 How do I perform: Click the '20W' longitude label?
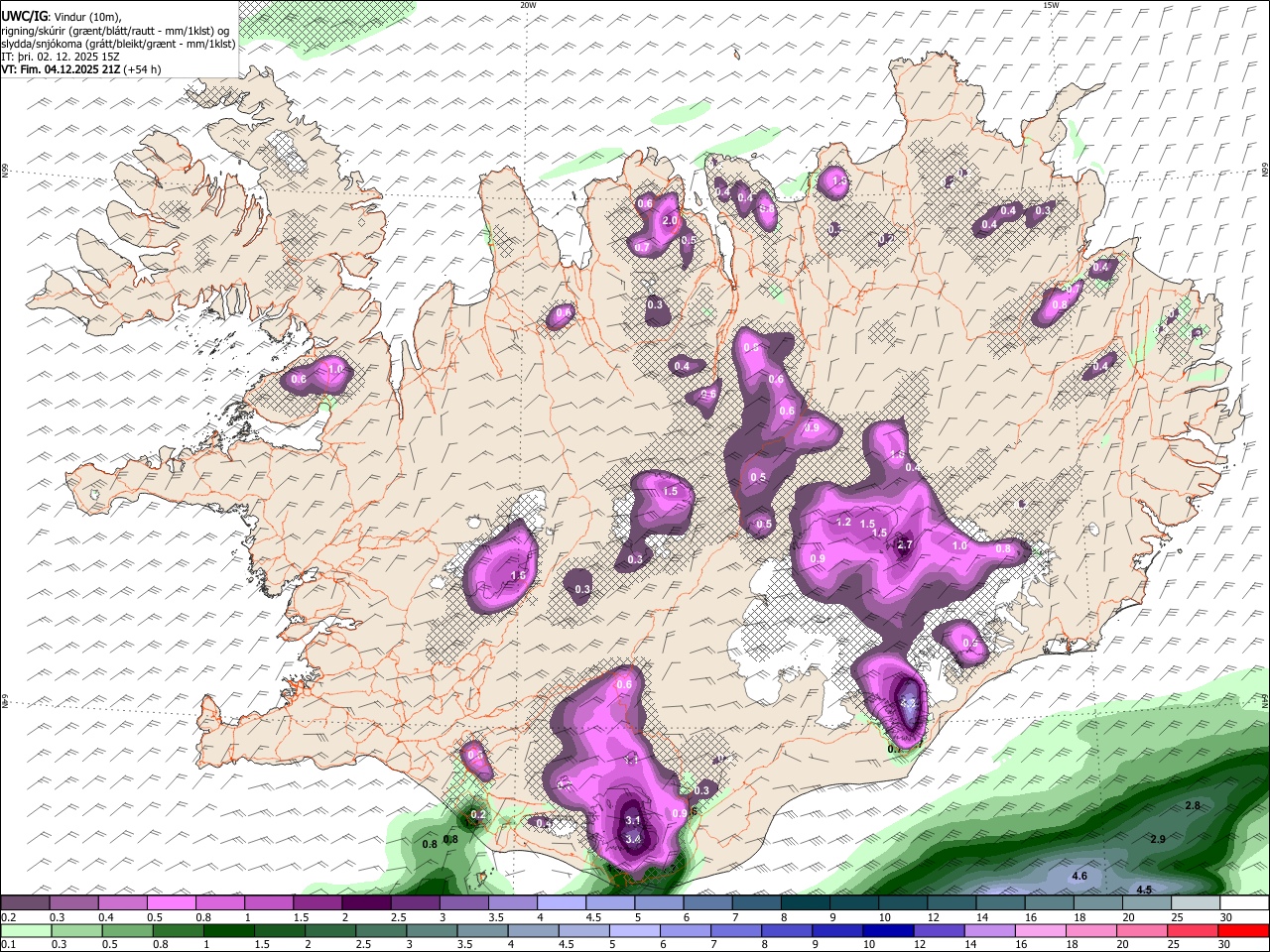528,5
